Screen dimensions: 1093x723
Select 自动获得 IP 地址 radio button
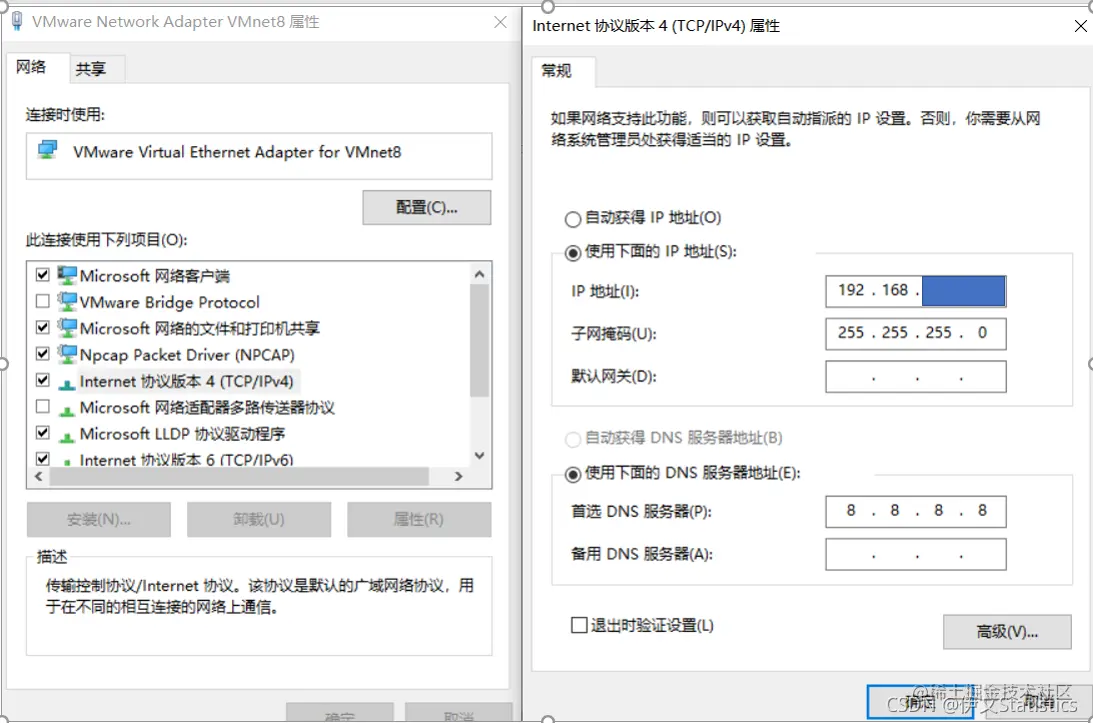(x=571, y=217)
